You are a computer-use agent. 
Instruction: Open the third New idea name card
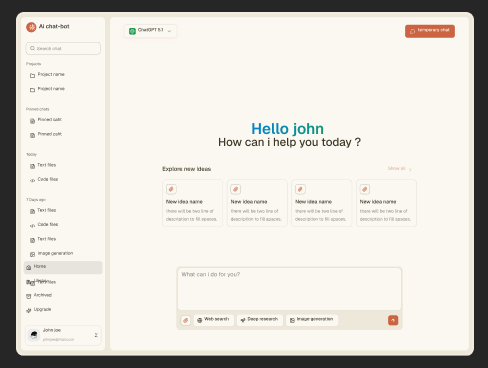pyautogui.click(x=322, y=203)
